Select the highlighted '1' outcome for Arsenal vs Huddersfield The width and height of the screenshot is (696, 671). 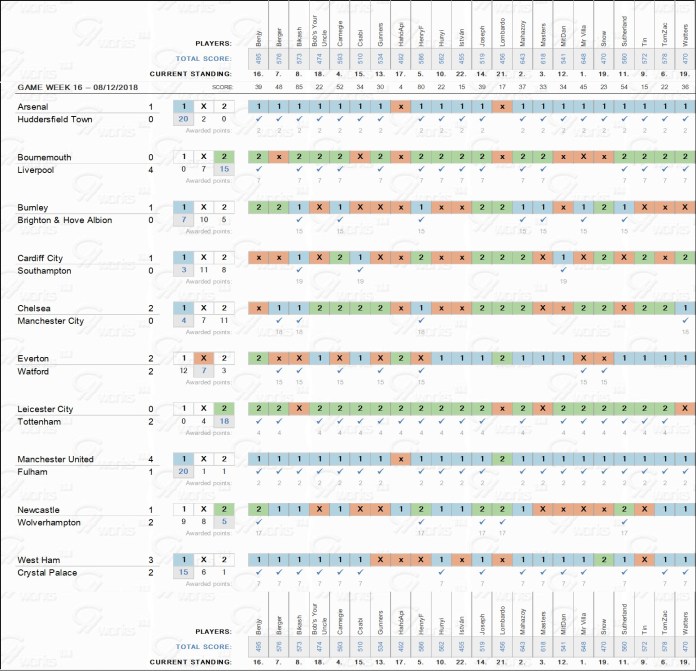183,107
